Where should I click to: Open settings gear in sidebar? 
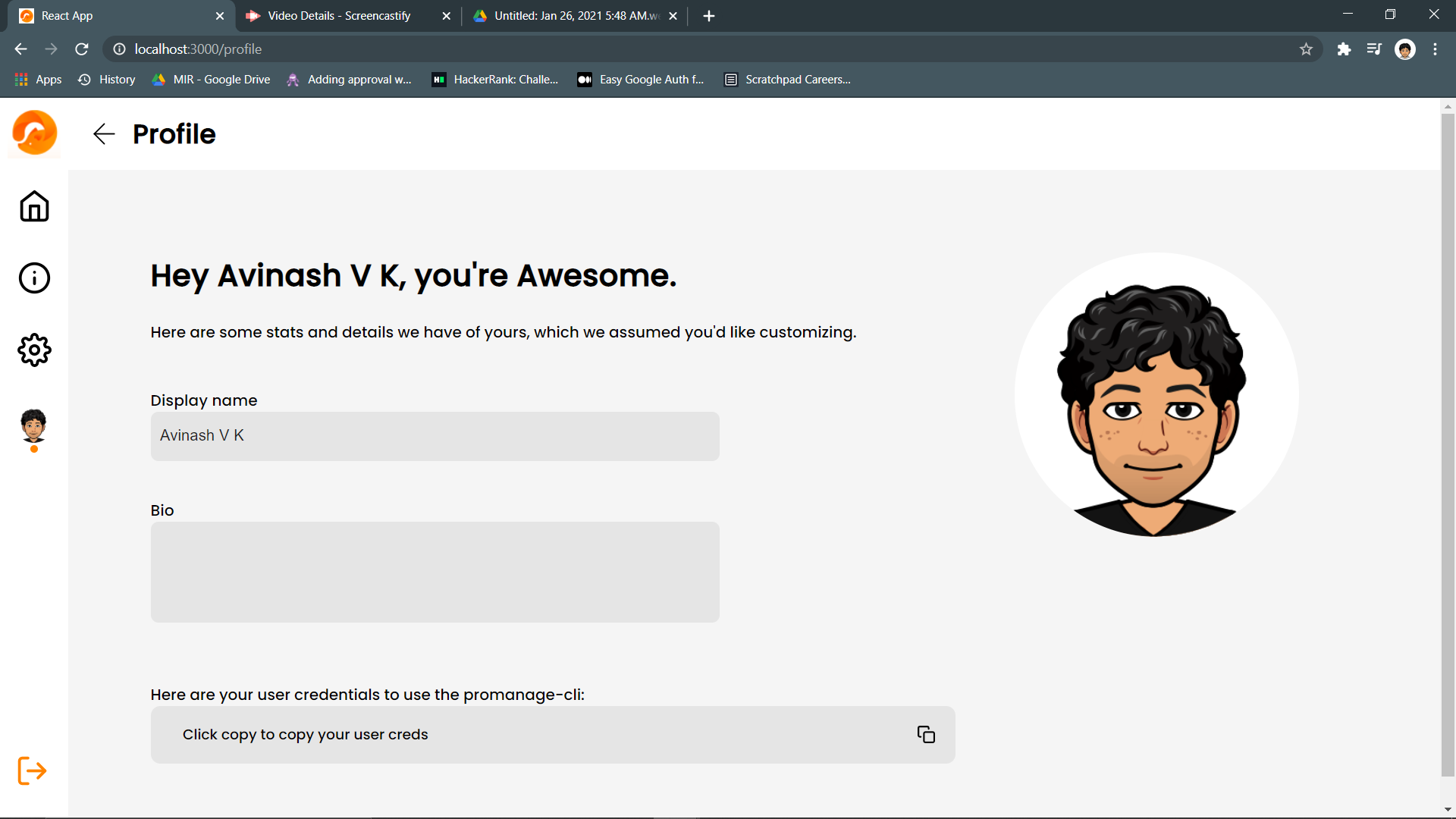click(x=34, y=350)
